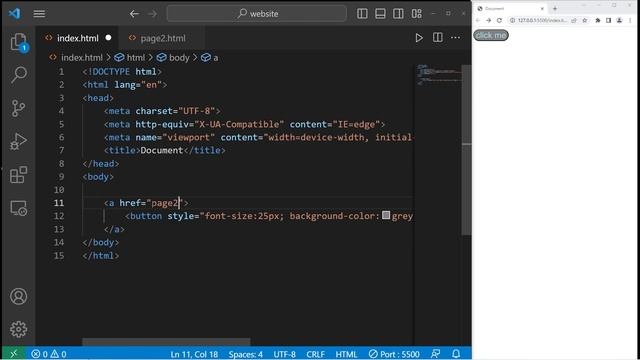Open the Search view in activity bar
The image size is (640, 360).
coord(19,75)
